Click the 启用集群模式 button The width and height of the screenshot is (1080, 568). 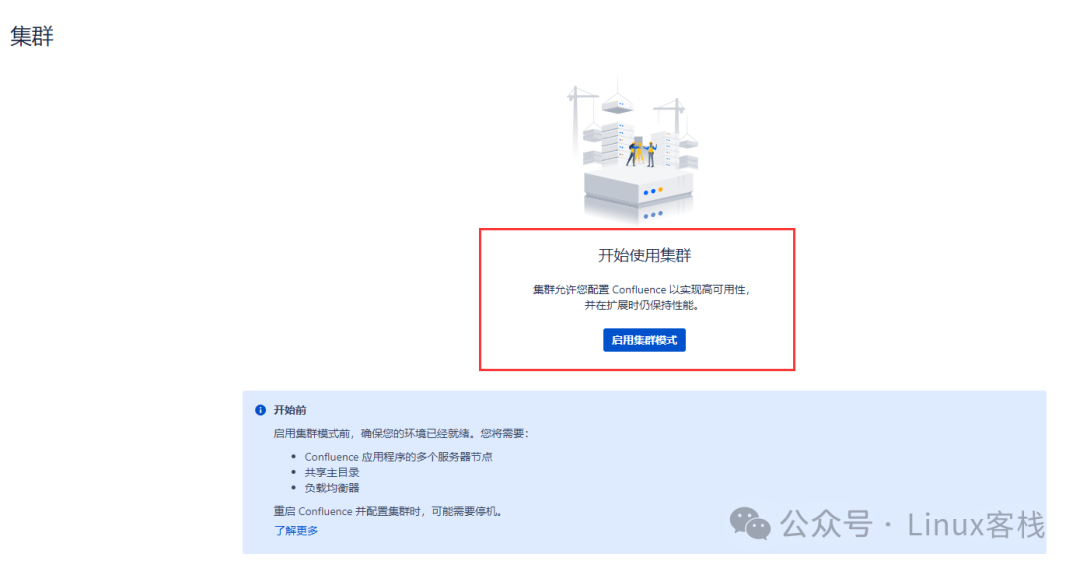(644, 340)
